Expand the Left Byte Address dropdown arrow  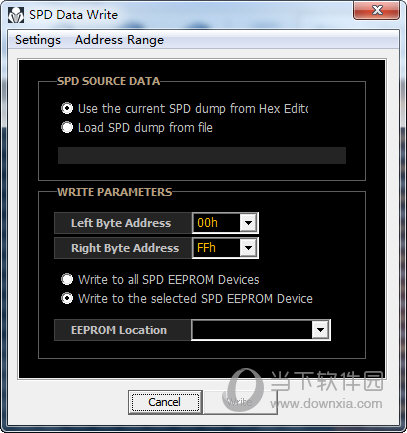tap(248, 223)
